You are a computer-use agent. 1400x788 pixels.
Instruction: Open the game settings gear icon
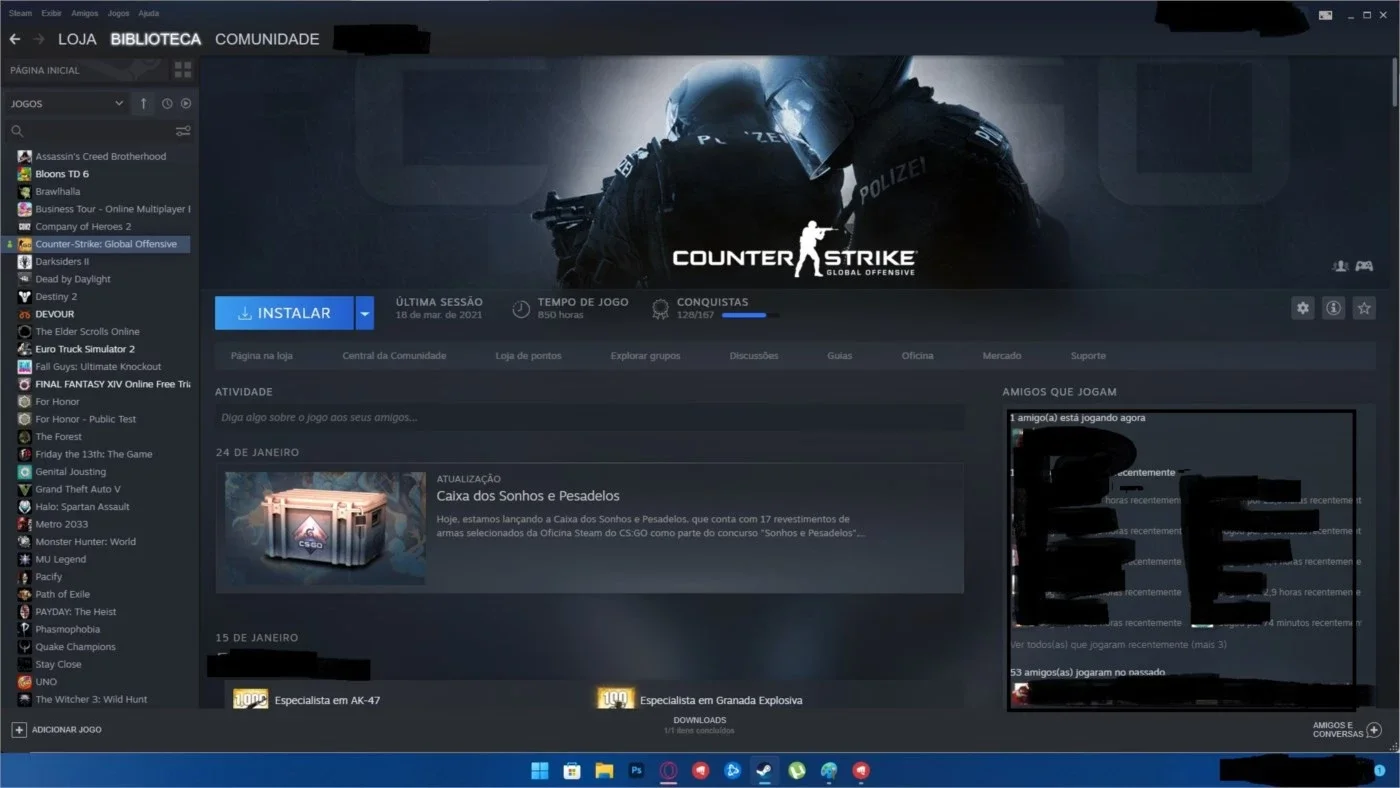[x=1302, y=308]
